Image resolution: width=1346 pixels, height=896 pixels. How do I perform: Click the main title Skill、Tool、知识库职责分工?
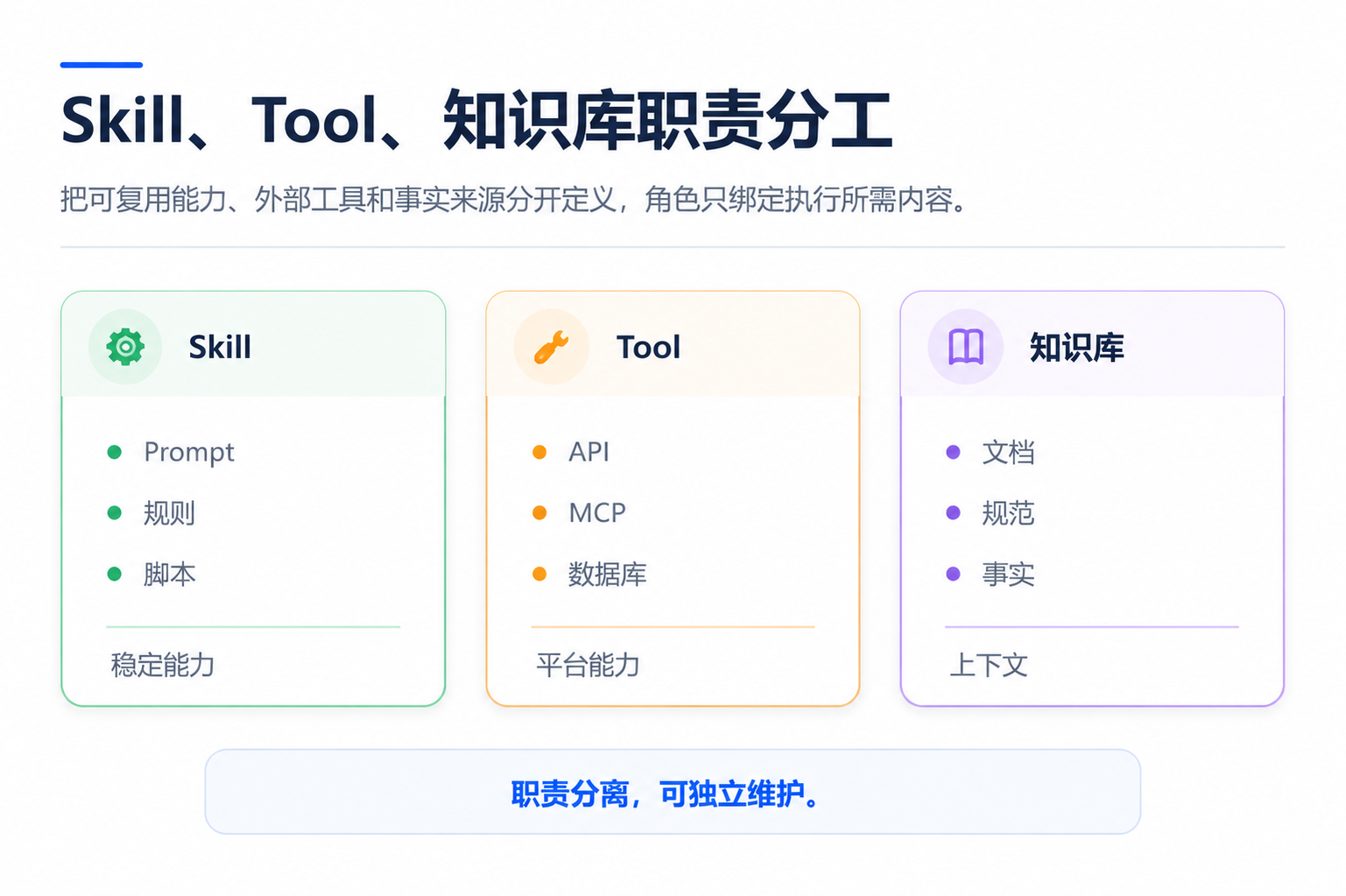pyautogui.click(x=476, y=120)
